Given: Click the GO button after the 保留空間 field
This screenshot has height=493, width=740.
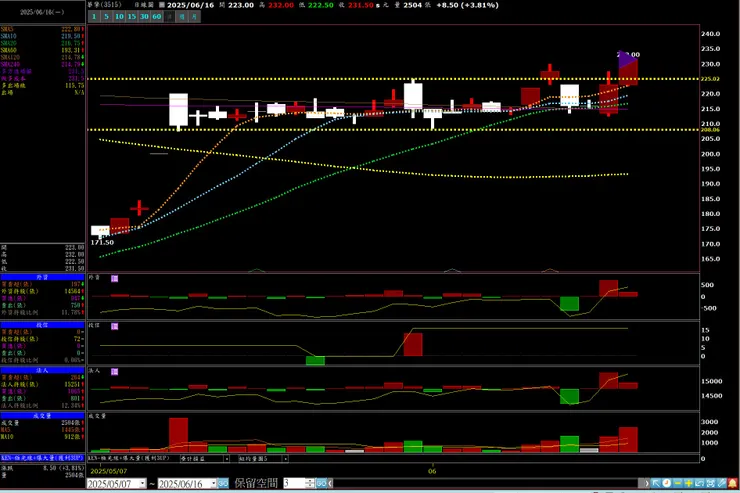Looking at the screenshot, I should click(321, 484).
